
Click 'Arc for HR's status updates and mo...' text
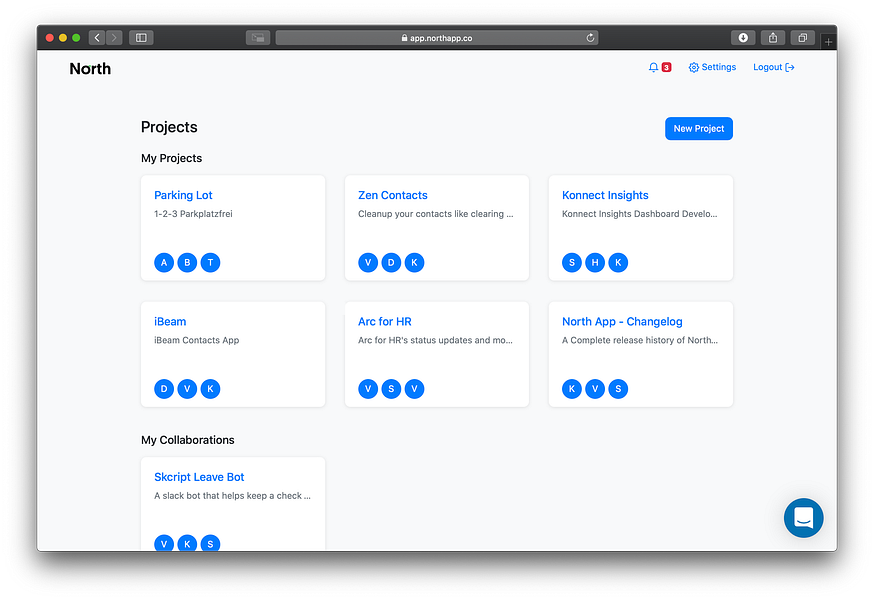pos(435,341)
